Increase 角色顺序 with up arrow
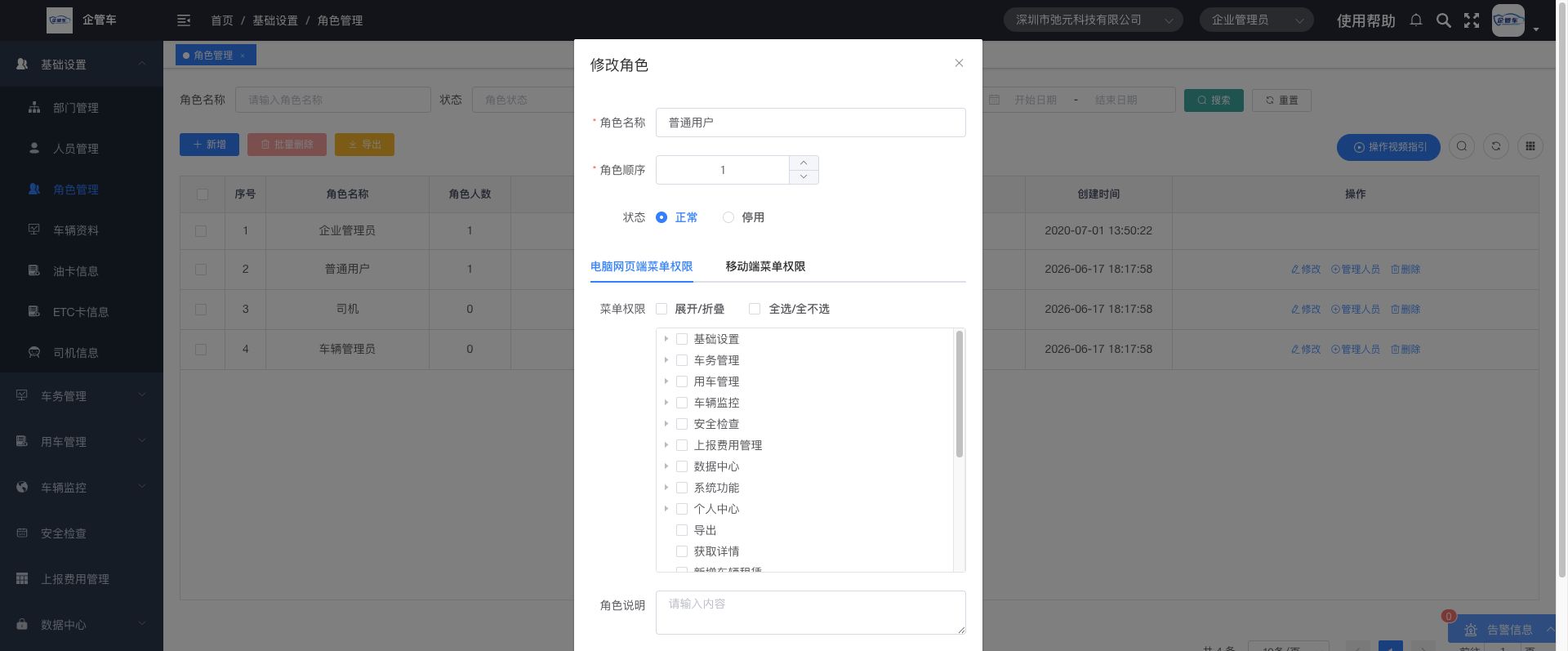 point(804,163)
